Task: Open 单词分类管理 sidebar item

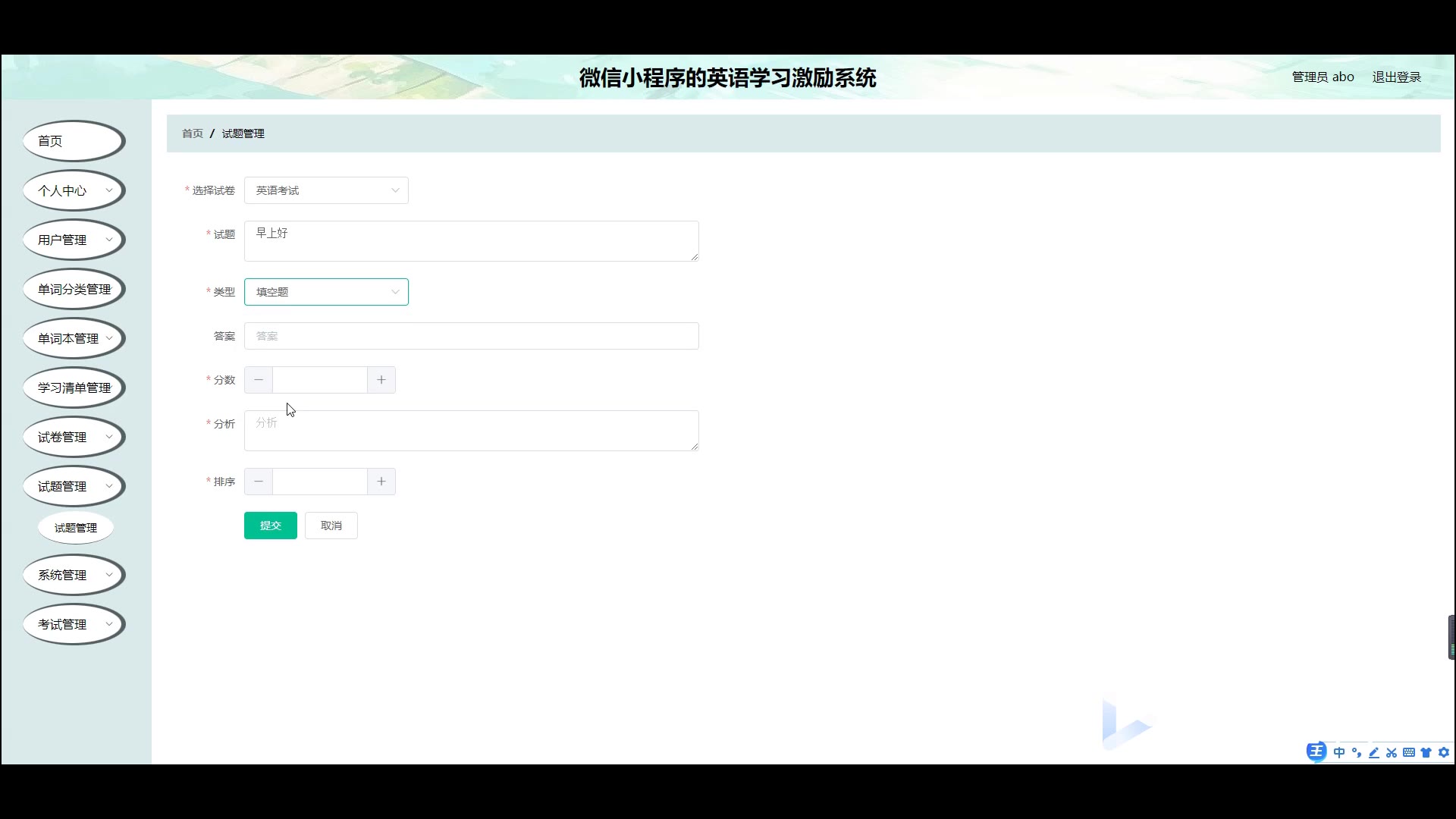Action: tap(74, 289)
